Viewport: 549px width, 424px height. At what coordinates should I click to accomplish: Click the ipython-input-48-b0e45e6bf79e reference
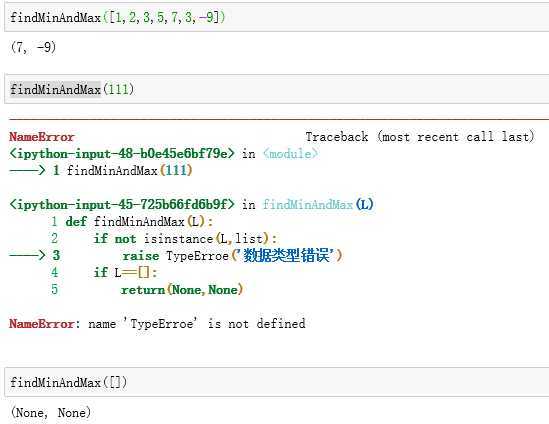pyautogui.click(x=122, y=153)
